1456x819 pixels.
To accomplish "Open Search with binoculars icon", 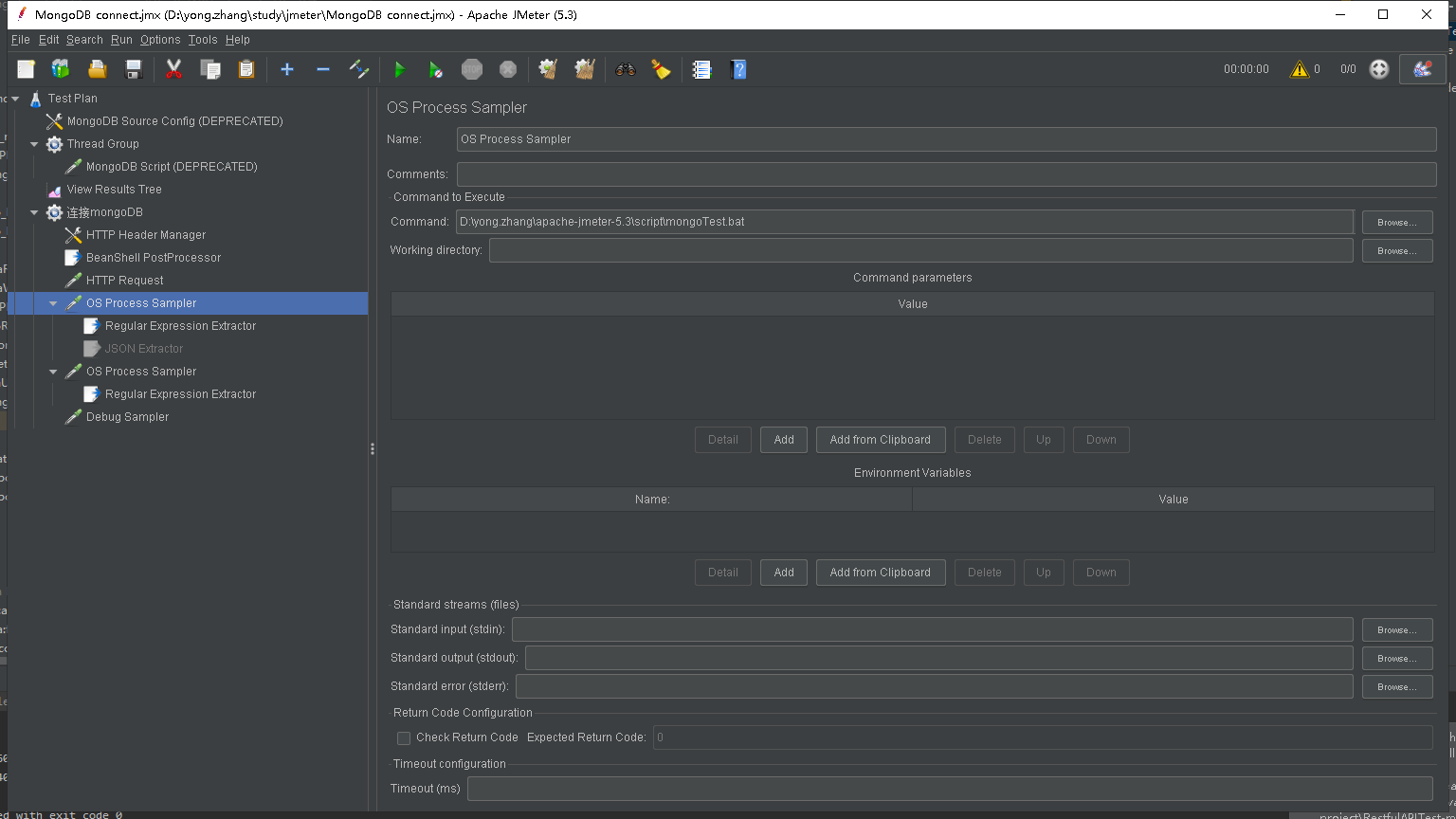I will click(626, 69).
